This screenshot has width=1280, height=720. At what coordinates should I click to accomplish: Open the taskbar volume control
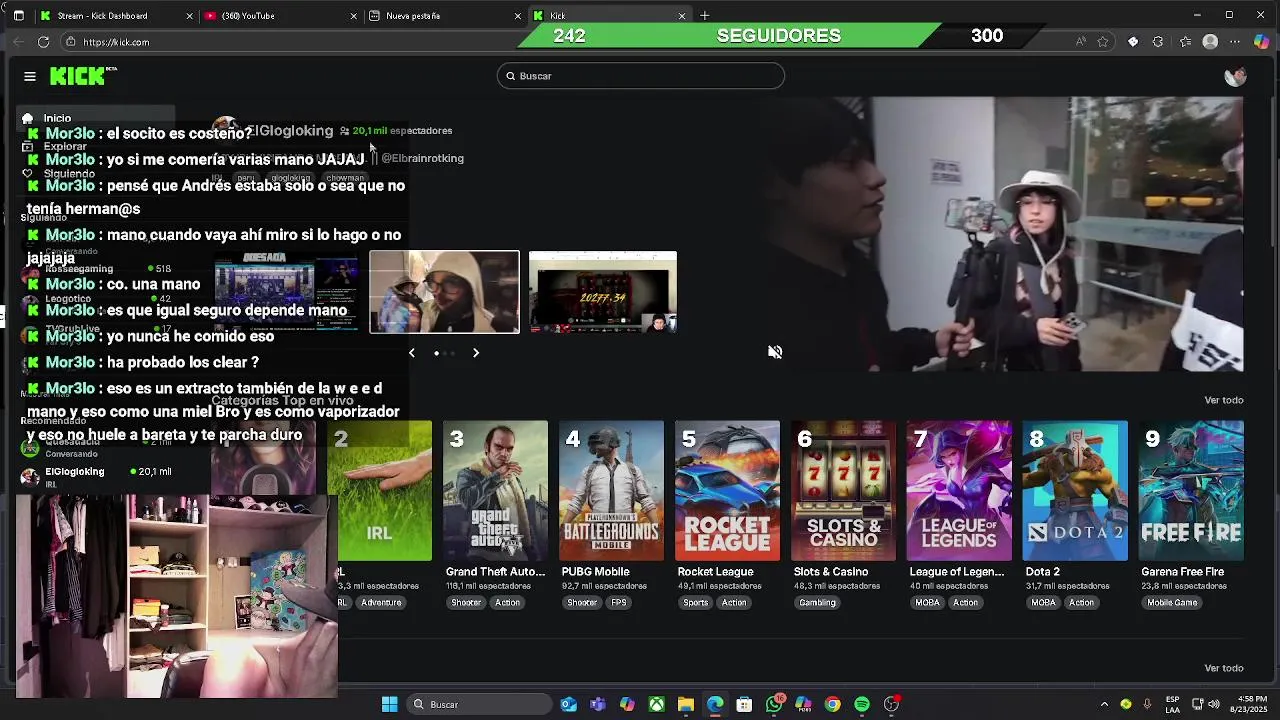point(1214,704)
